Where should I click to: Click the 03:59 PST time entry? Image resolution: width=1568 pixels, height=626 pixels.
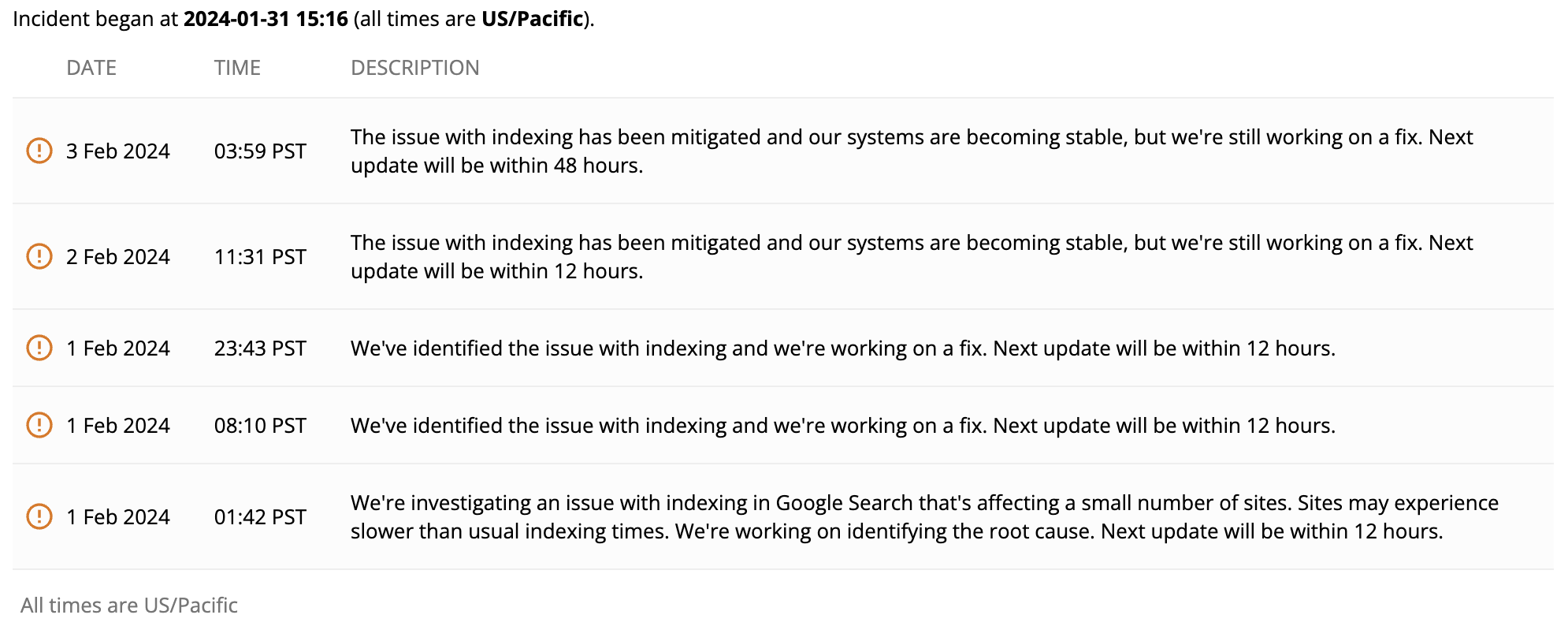coord(260,151)
